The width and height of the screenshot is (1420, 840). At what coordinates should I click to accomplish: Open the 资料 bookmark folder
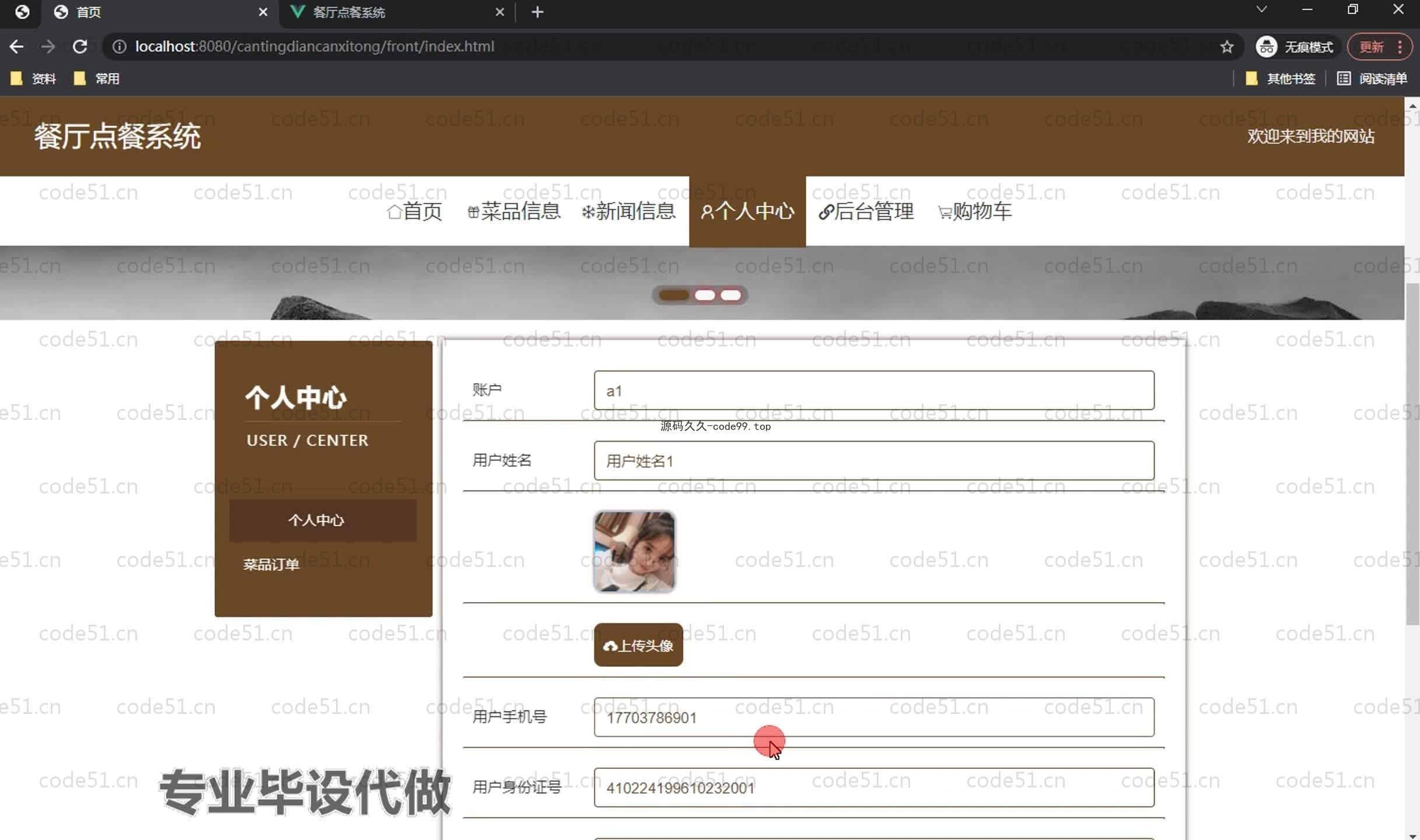point(33,79)
